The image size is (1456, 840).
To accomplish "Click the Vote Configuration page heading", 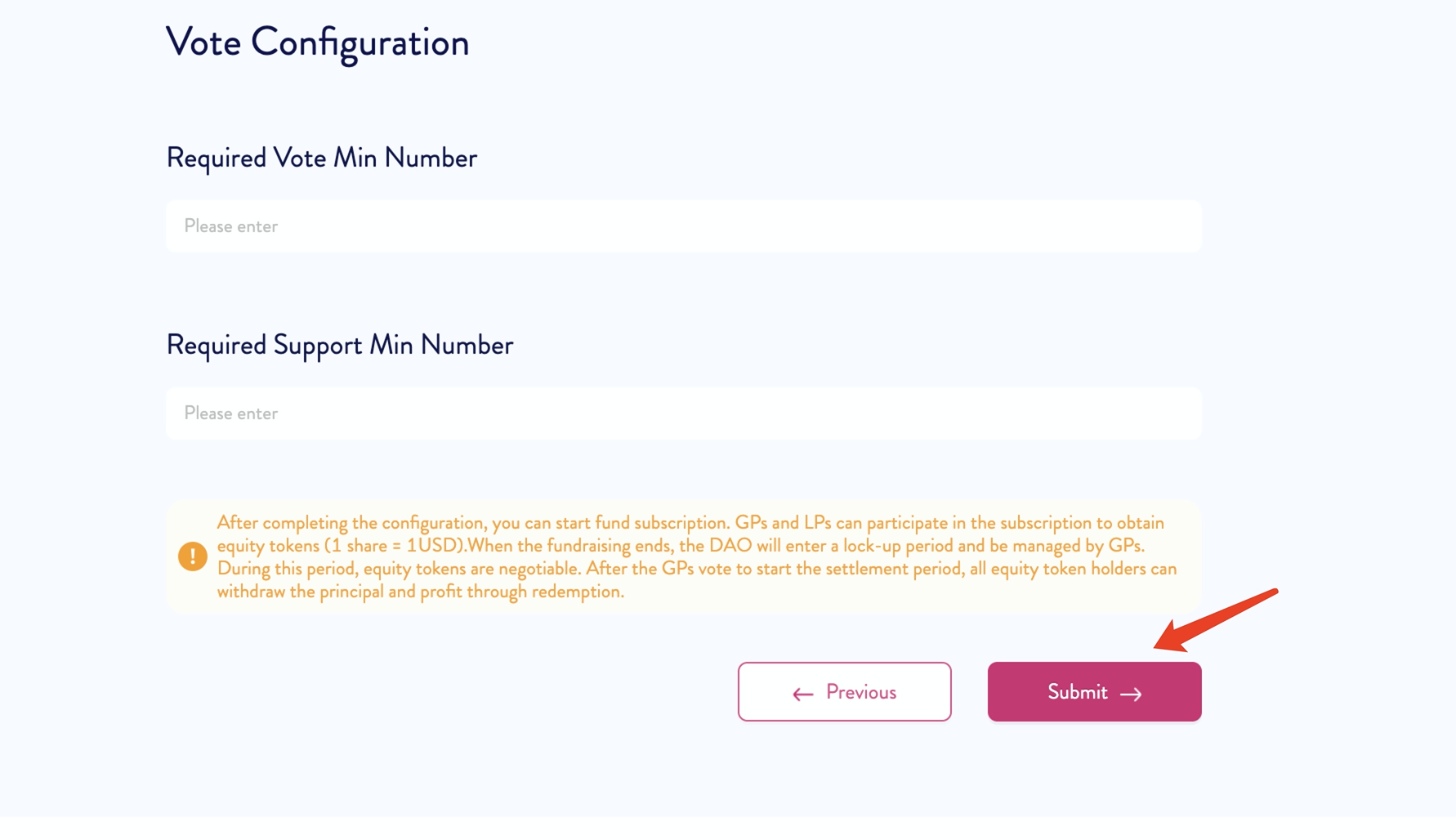I will point(317,42).
